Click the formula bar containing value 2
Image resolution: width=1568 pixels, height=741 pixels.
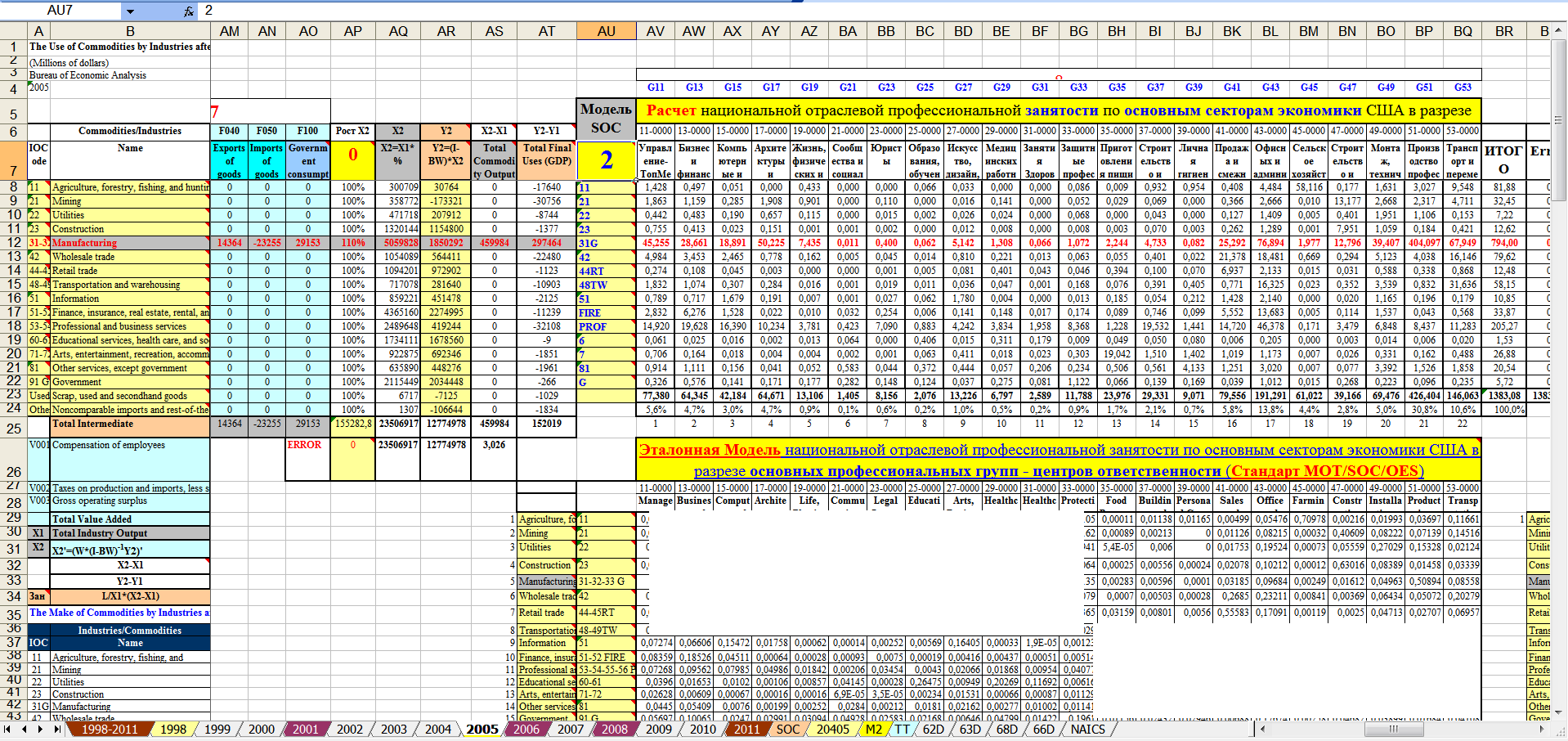coord(491,11)
